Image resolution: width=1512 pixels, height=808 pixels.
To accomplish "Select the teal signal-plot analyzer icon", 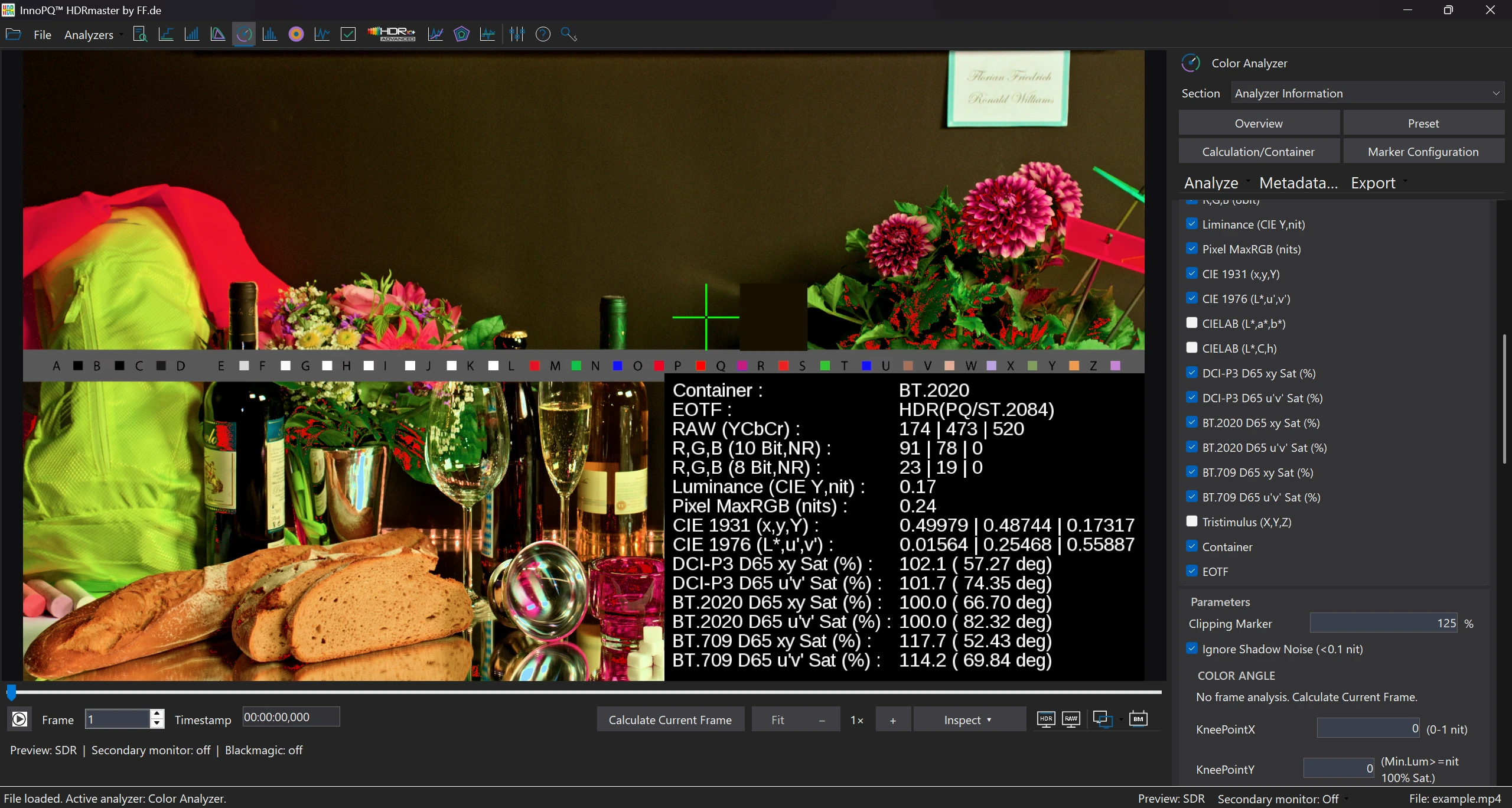I will pyautogui.click(x=487, y=34).
